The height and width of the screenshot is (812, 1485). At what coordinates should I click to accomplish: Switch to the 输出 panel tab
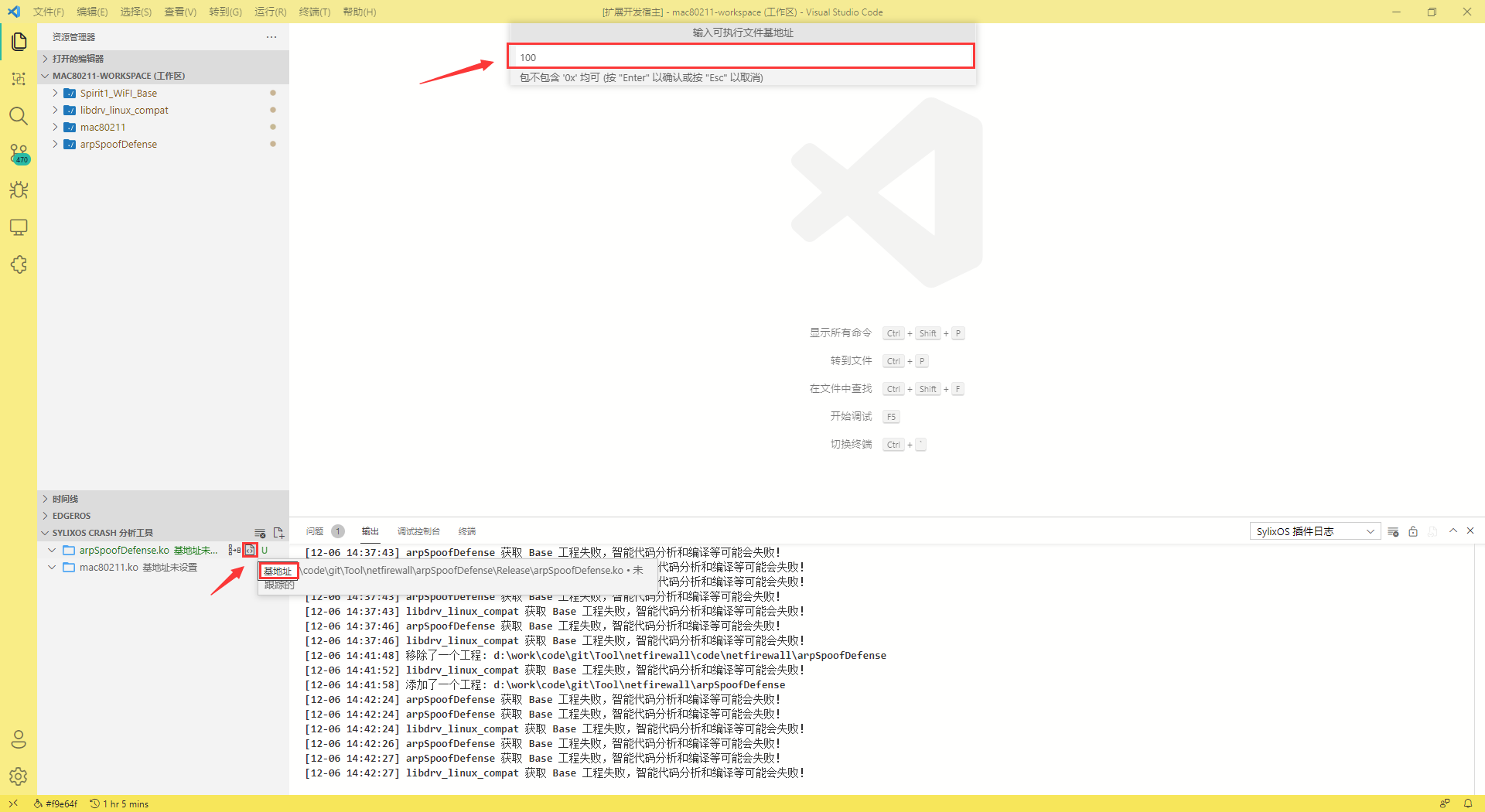(x=370, y=531)
